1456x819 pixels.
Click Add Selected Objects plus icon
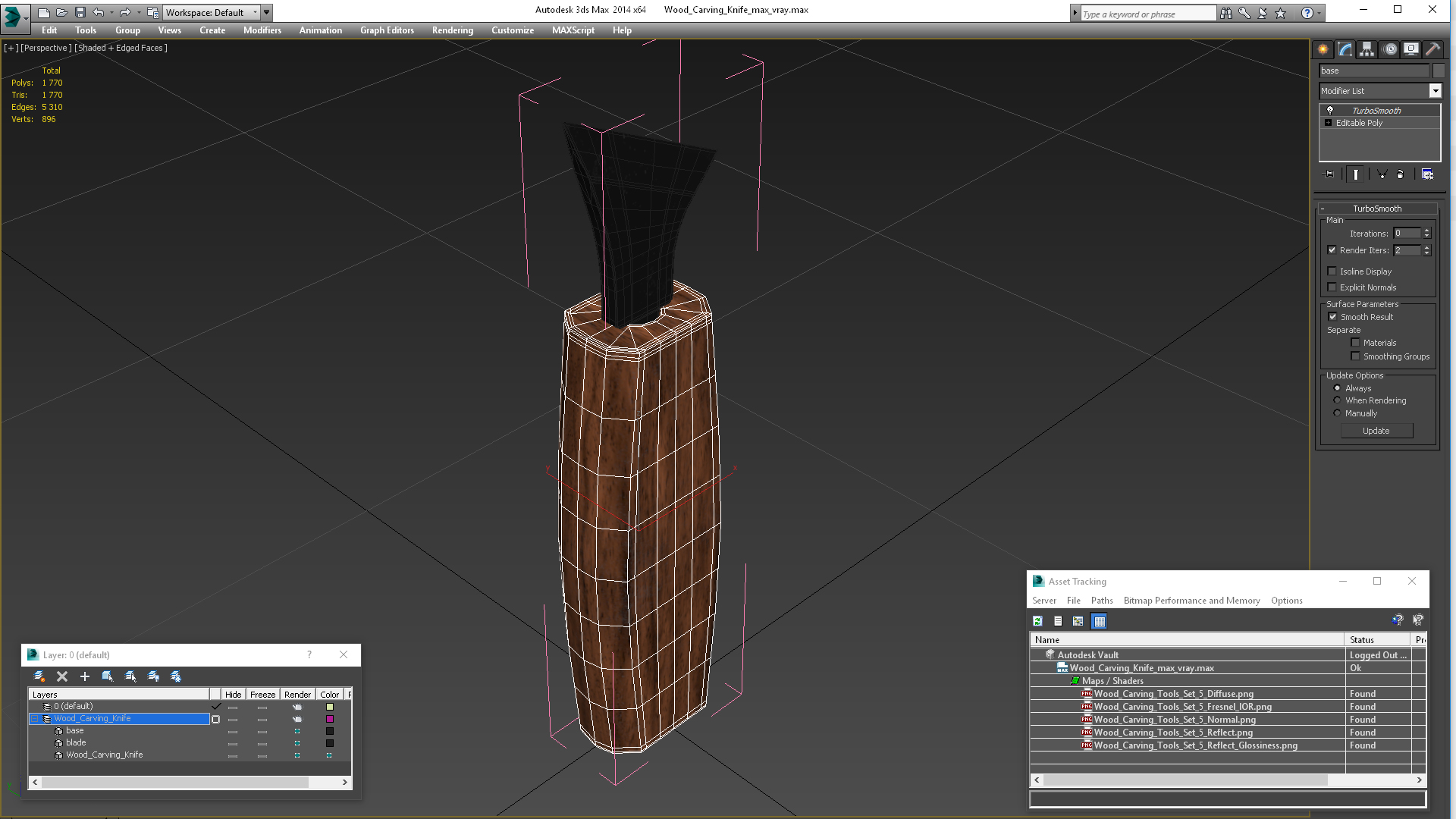(85, 676)
